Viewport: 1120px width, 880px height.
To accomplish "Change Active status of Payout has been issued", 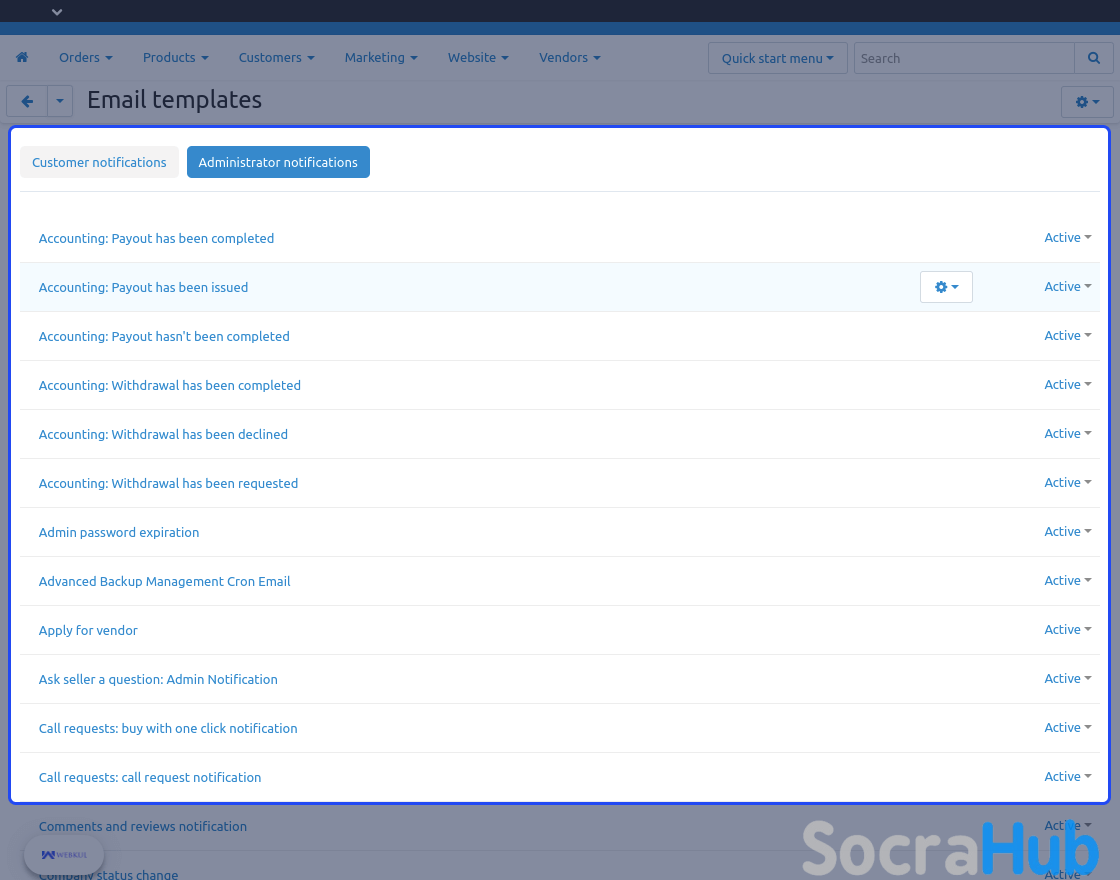I will pos(1068,286).
